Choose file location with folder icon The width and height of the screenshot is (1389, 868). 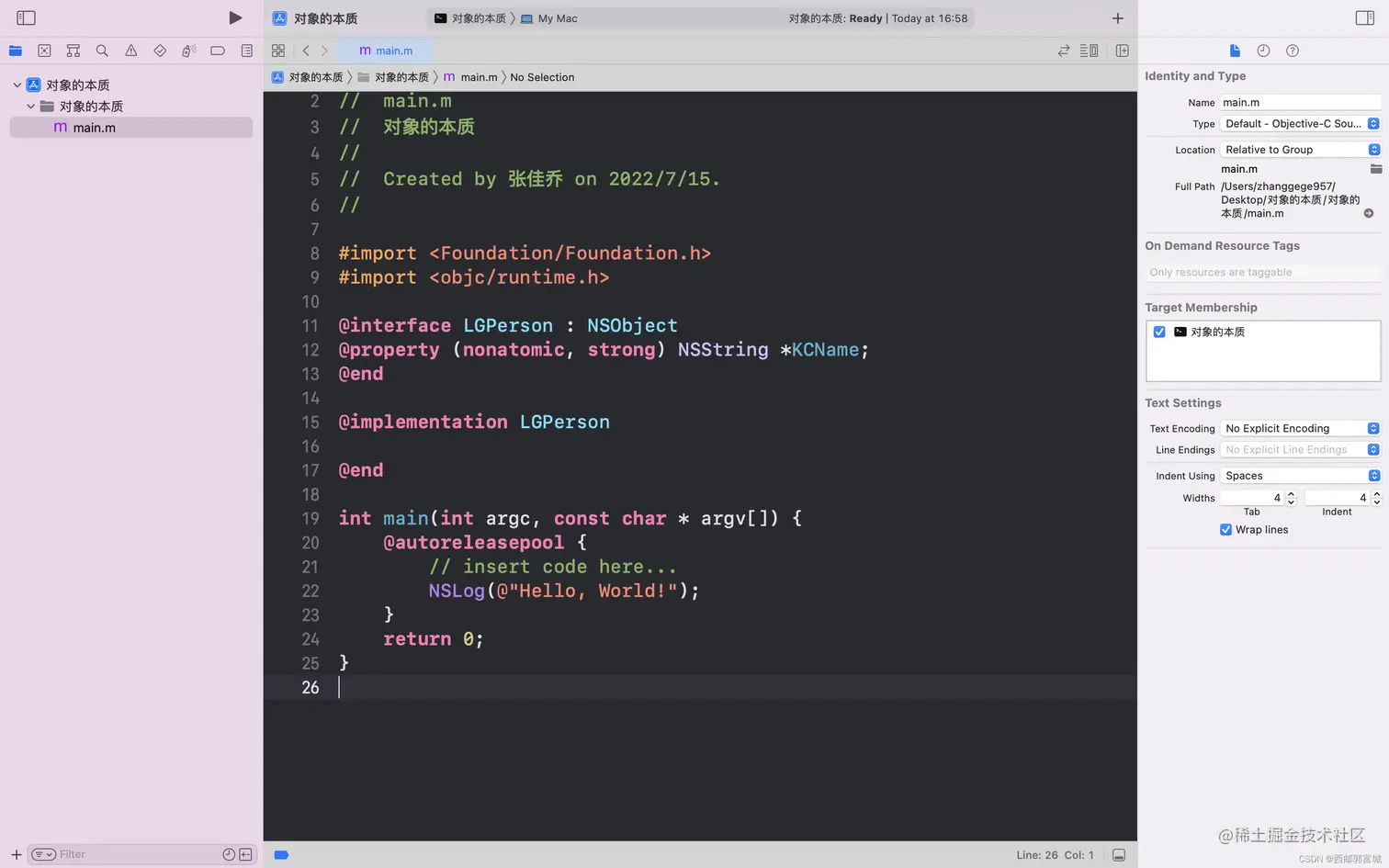[x=1375, y=169]
